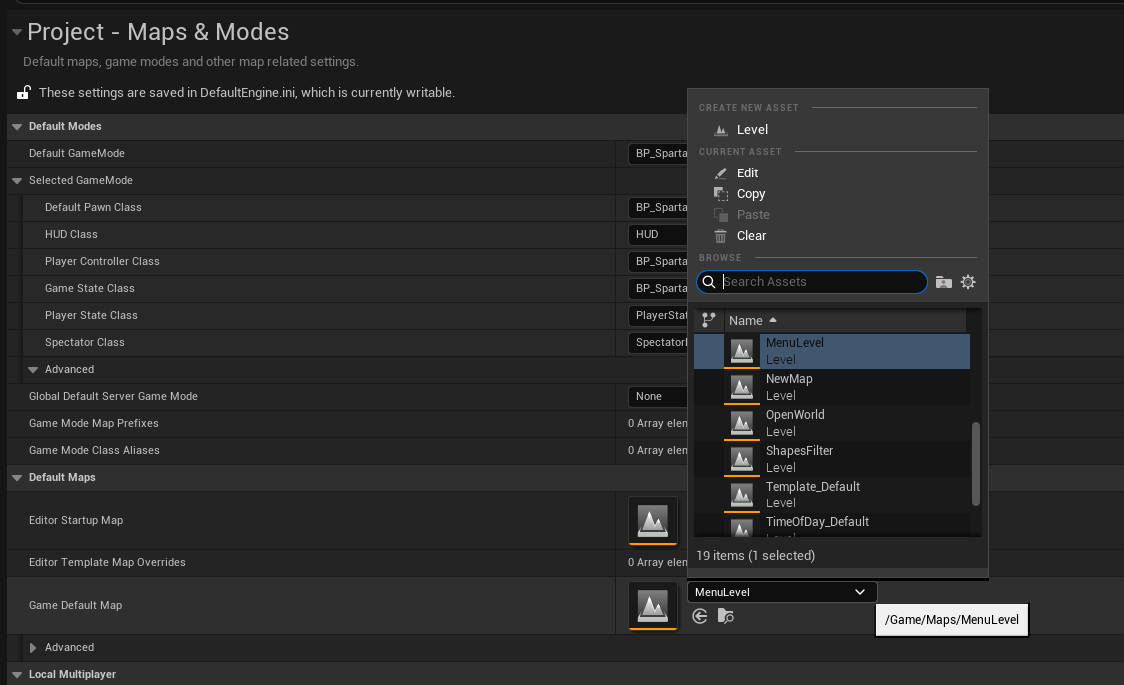Click the use selected asset arrow icon
1124x685 pixels.
(x=700, y=616)
